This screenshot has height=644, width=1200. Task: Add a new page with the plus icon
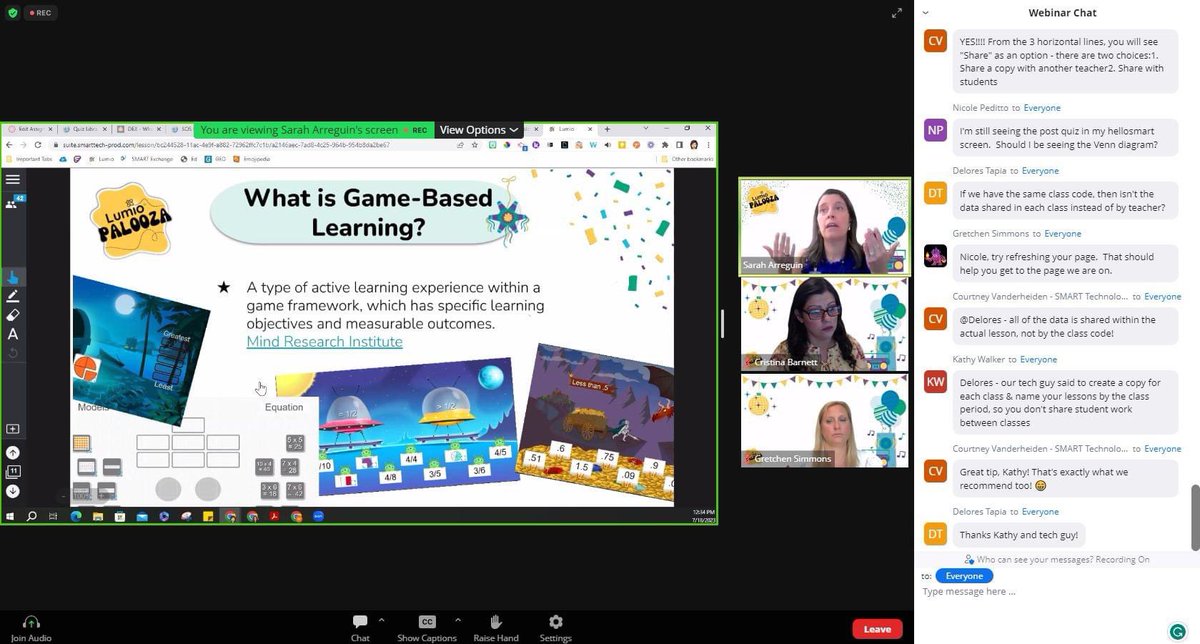(14, 428)
